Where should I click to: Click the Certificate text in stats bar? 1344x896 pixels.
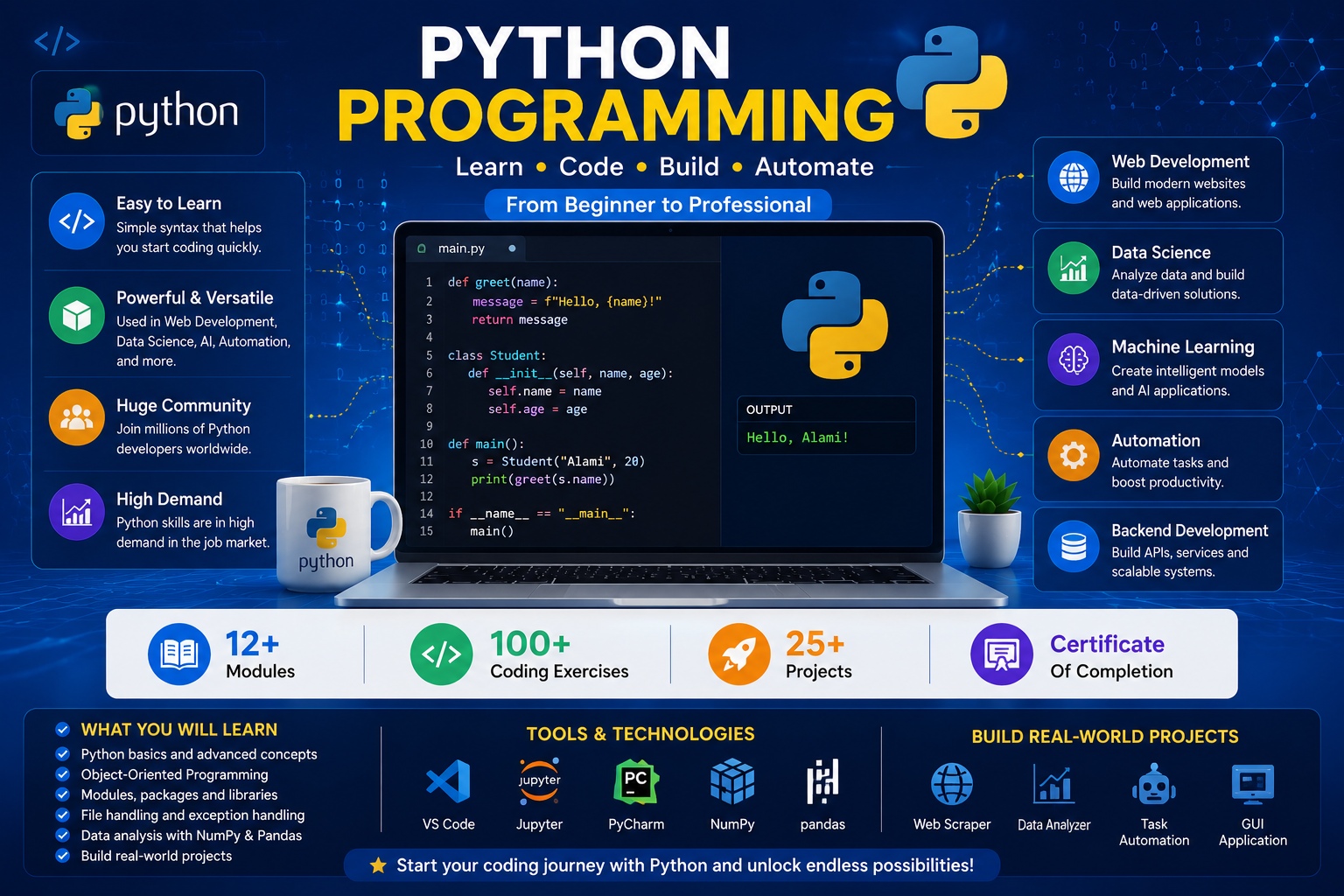click(x=1107, y=645)
